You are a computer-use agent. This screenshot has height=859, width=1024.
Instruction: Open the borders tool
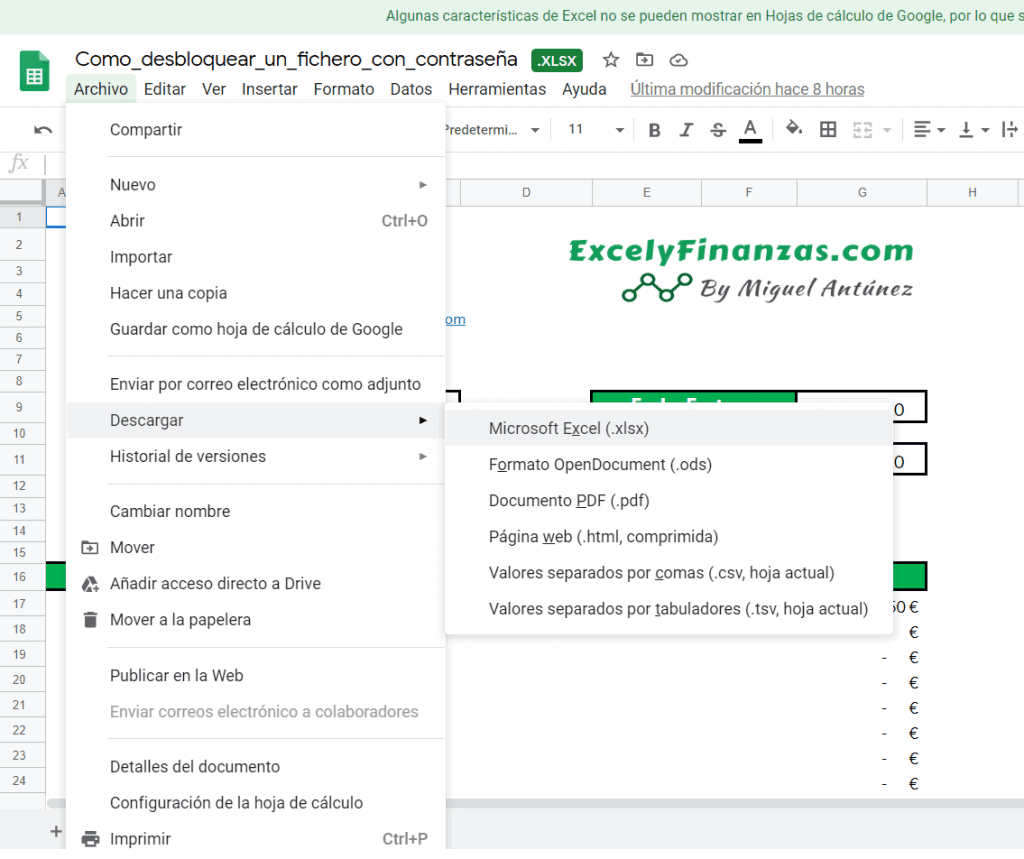click(x=828, y=129)
